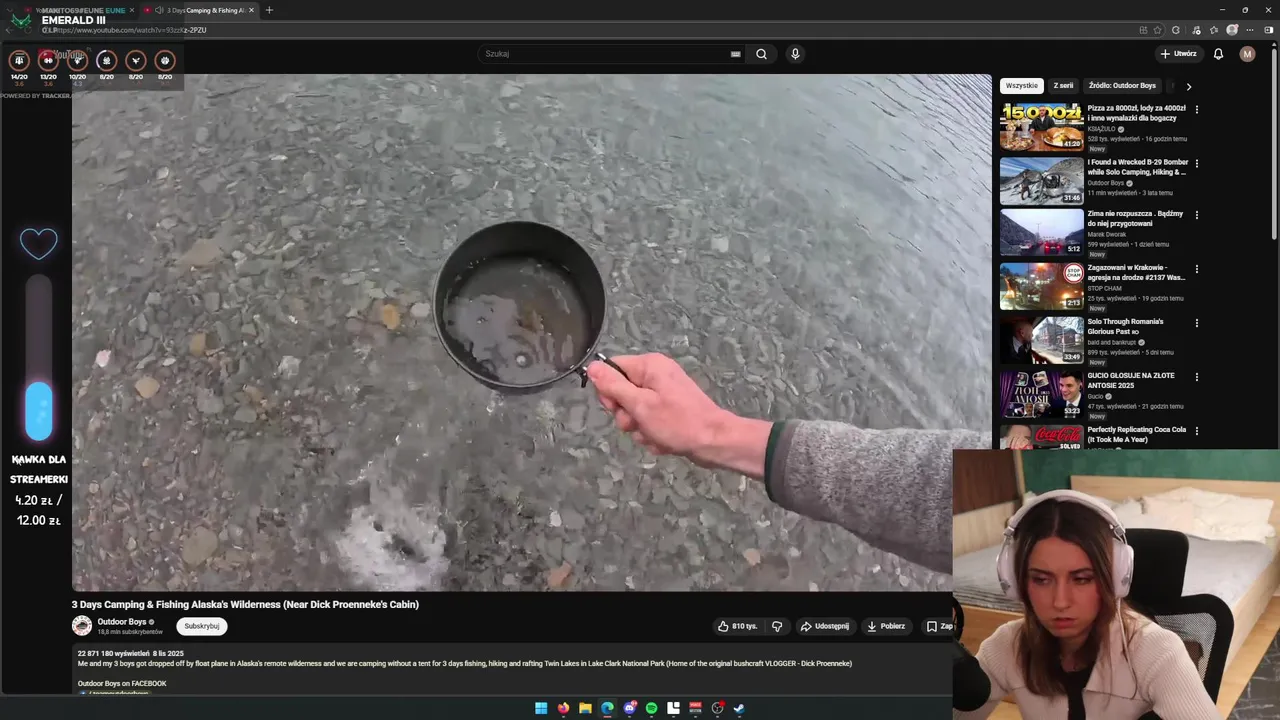Open Outdoor Boys on FACEBOOK text
This screenshot has width=1280, height=720.
tap(122, 684)
